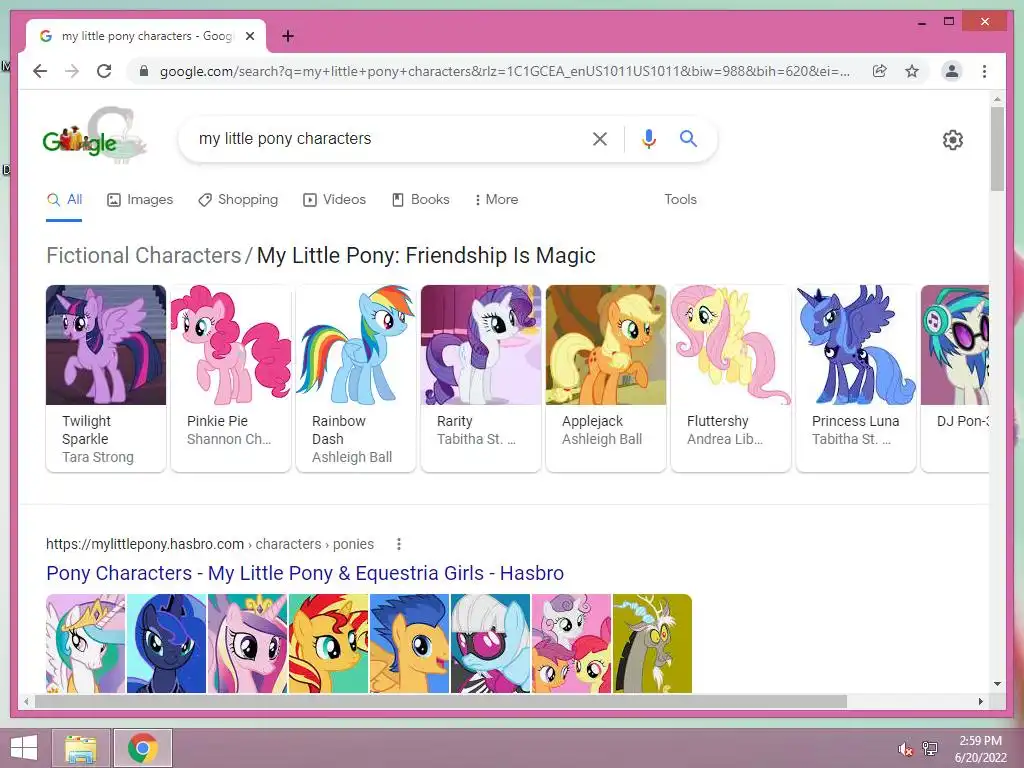Bookmark this page with the star icon
This screenshot has height=768, width=1024.
point(912,71)
